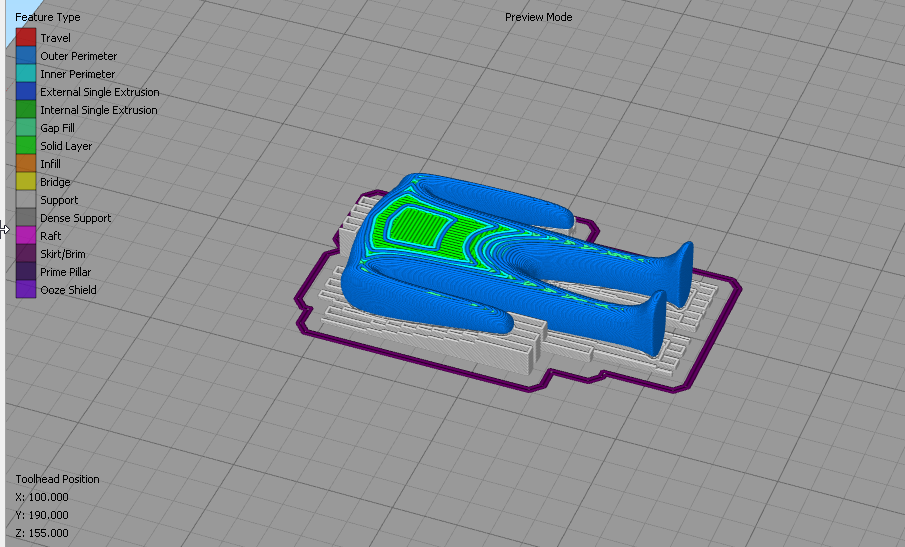905x547 pixels.
Task: Click the Z: 155.000 toolhead value
Action: click(x=42, y=533)
